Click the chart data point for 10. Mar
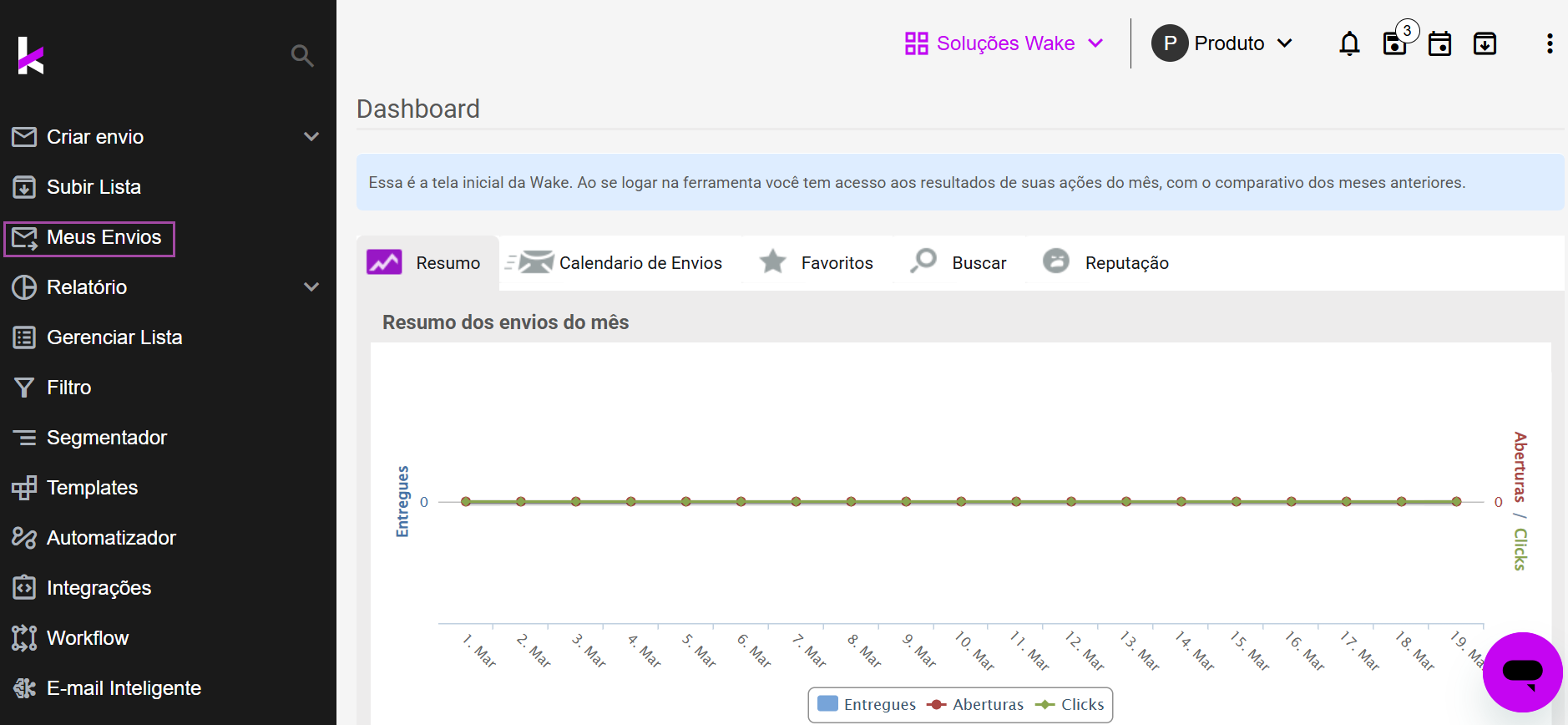 961,501
